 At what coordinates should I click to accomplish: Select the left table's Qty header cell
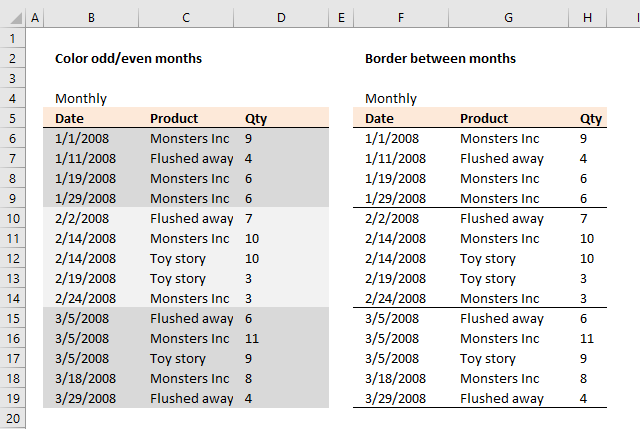pyautogui.click(x=281, y=118)
